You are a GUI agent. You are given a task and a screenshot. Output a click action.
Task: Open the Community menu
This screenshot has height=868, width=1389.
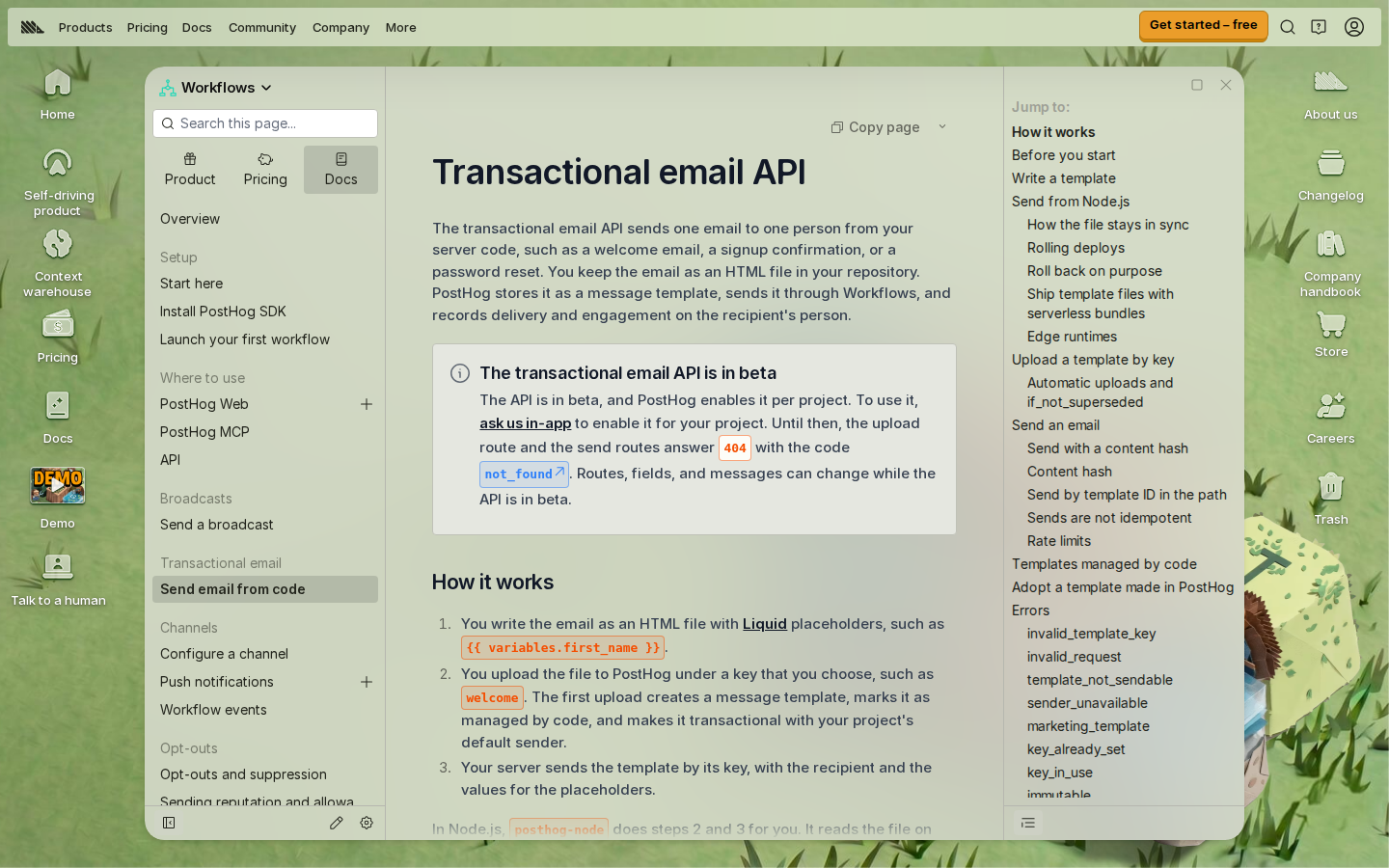coord(262,27)
